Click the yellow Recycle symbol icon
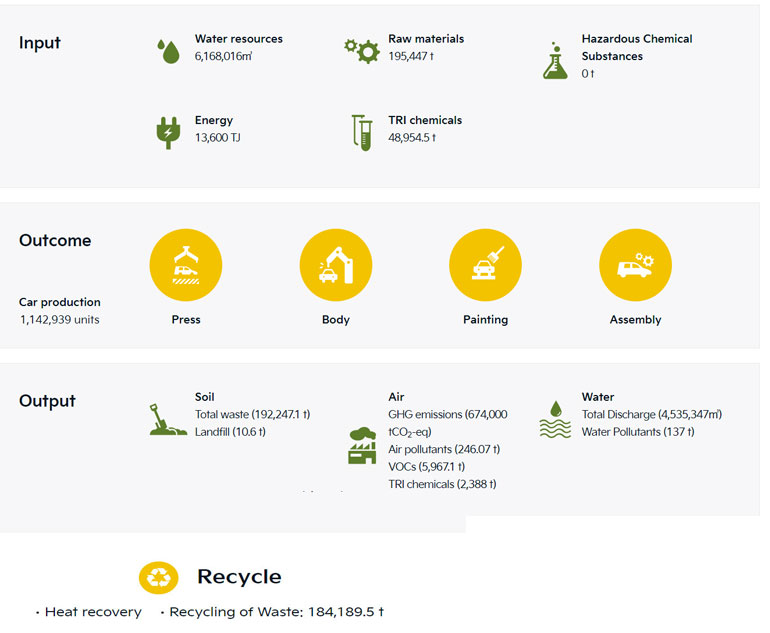770x633 pixels. click(x=158, y=577)
